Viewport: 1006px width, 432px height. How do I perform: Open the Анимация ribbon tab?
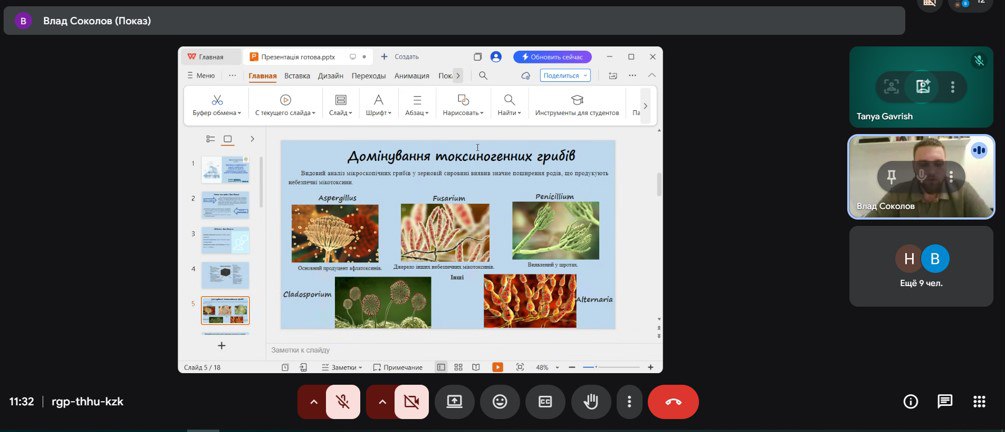[411, 75]
